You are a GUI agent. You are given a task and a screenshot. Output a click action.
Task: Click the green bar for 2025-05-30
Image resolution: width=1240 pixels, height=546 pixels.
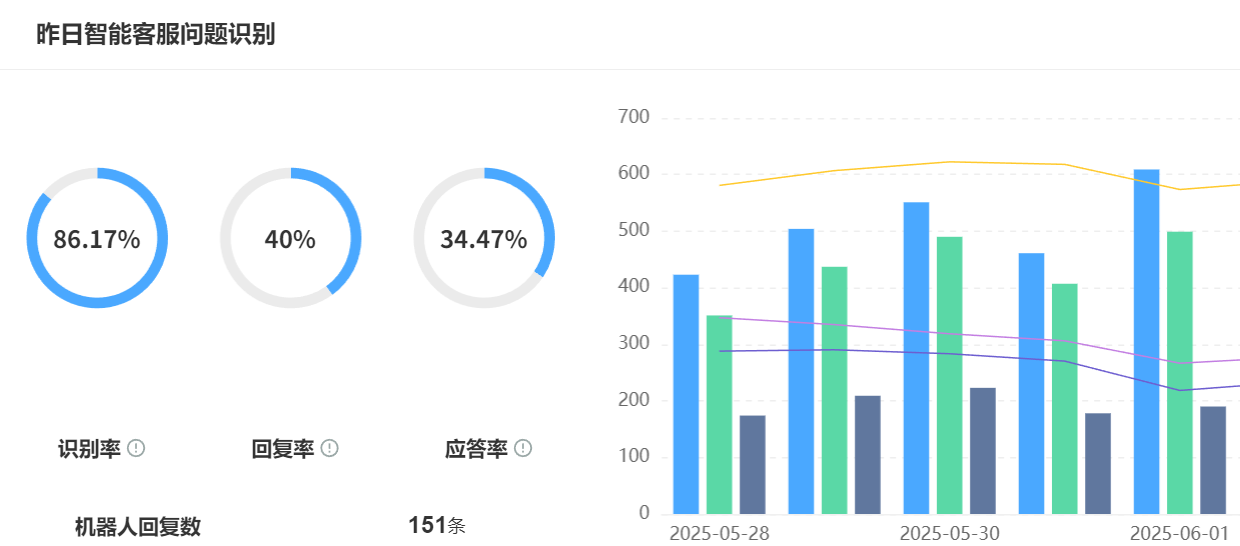click(949, 375)
